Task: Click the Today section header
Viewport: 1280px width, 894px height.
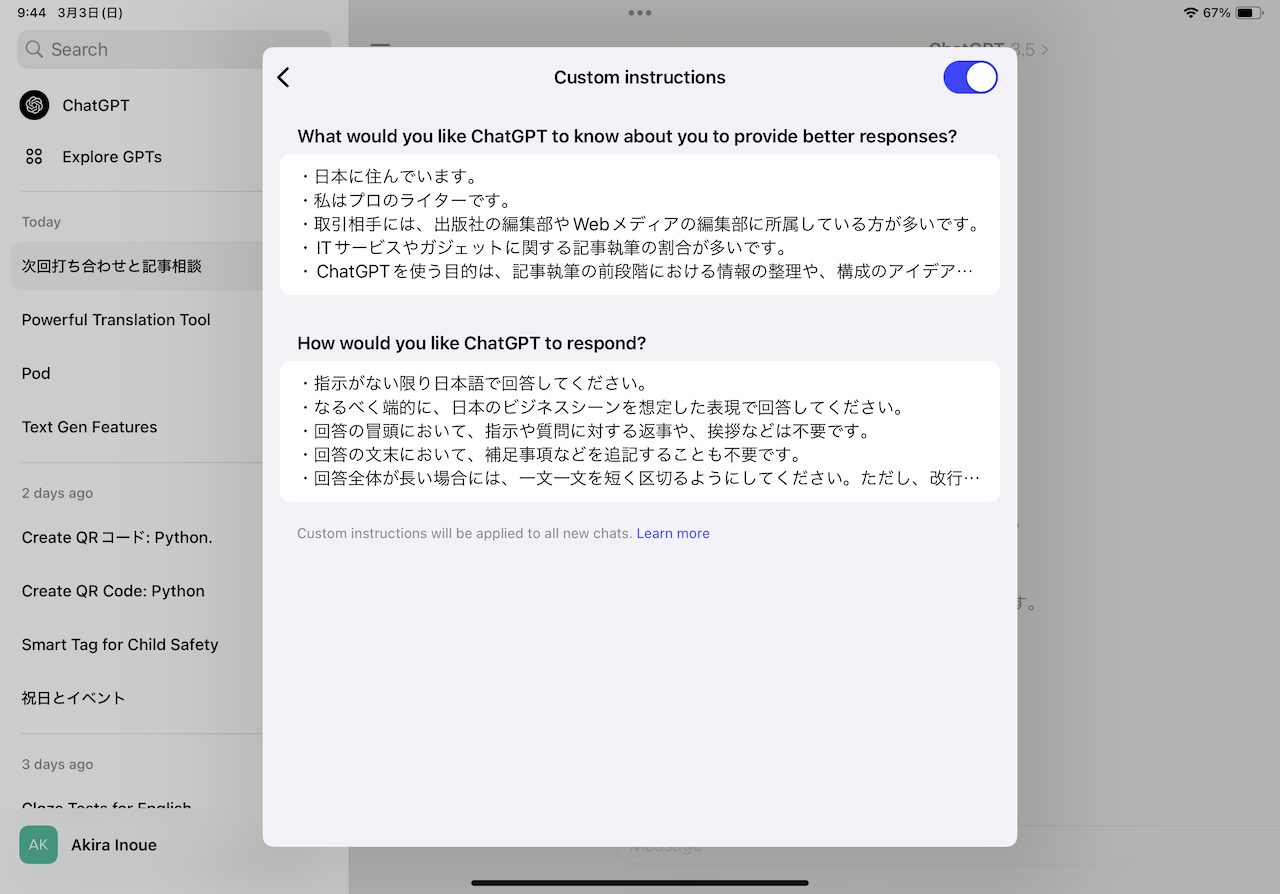Action: click(x=41, y=222)
